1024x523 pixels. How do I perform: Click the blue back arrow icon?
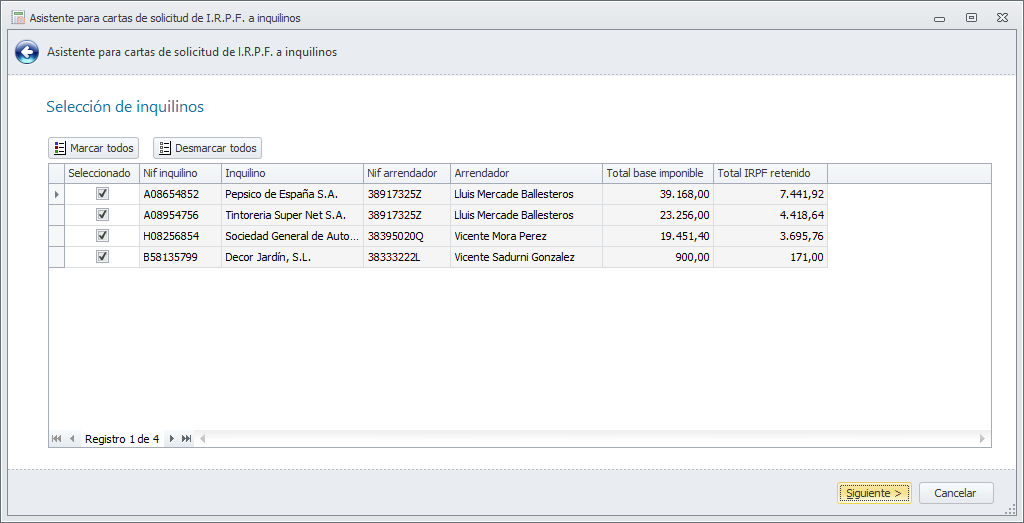click(27, 52)
